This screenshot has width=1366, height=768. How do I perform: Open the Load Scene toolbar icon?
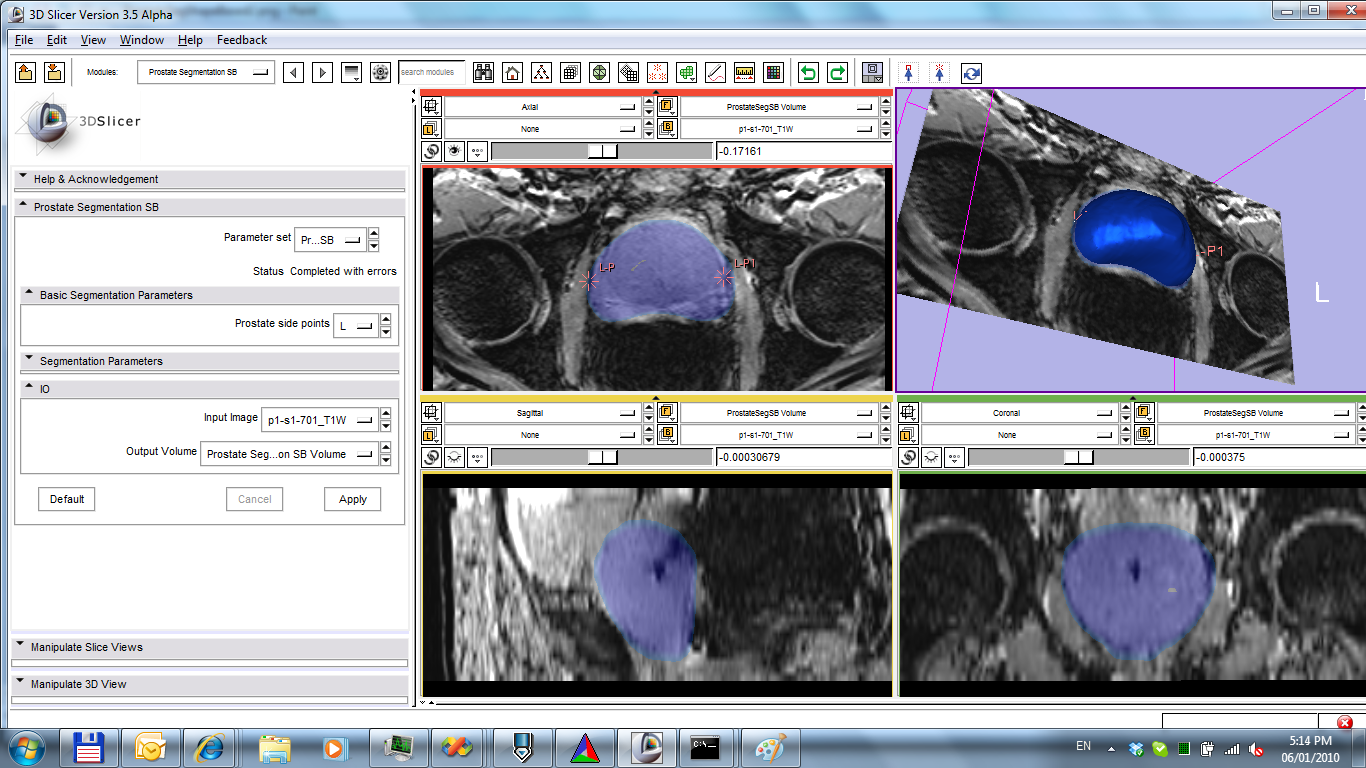click(26, 72)
